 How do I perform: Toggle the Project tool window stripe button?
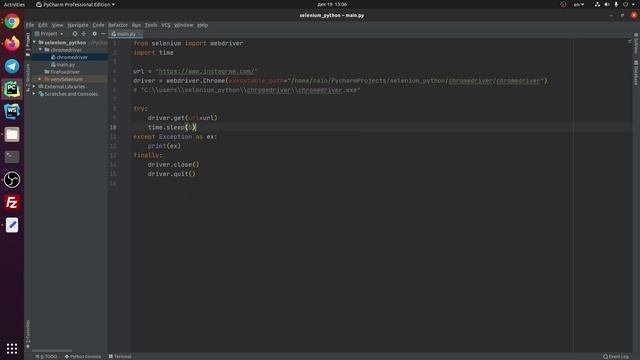[28, 44]
